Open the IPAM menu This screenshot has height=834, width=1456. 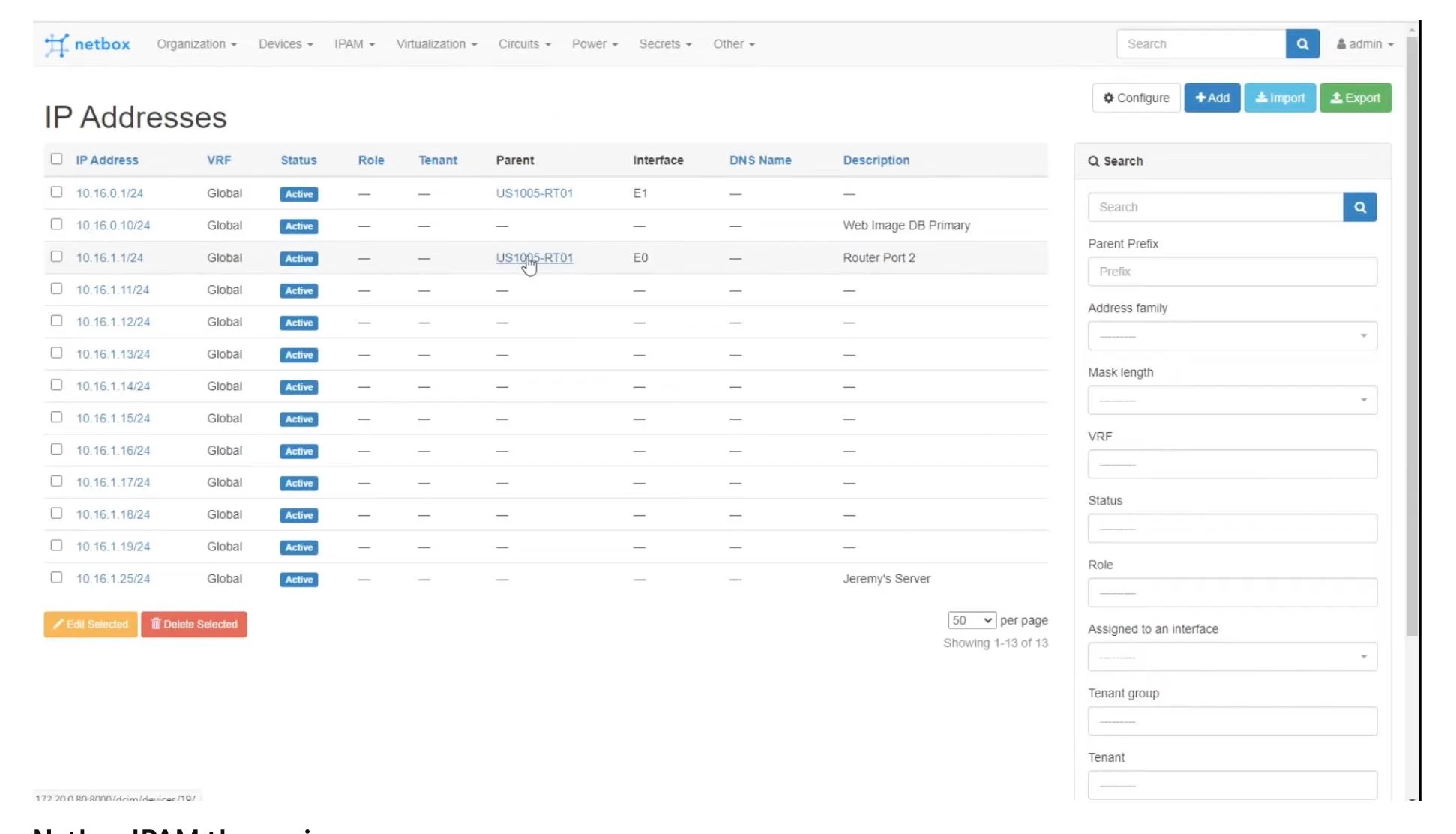354,44
